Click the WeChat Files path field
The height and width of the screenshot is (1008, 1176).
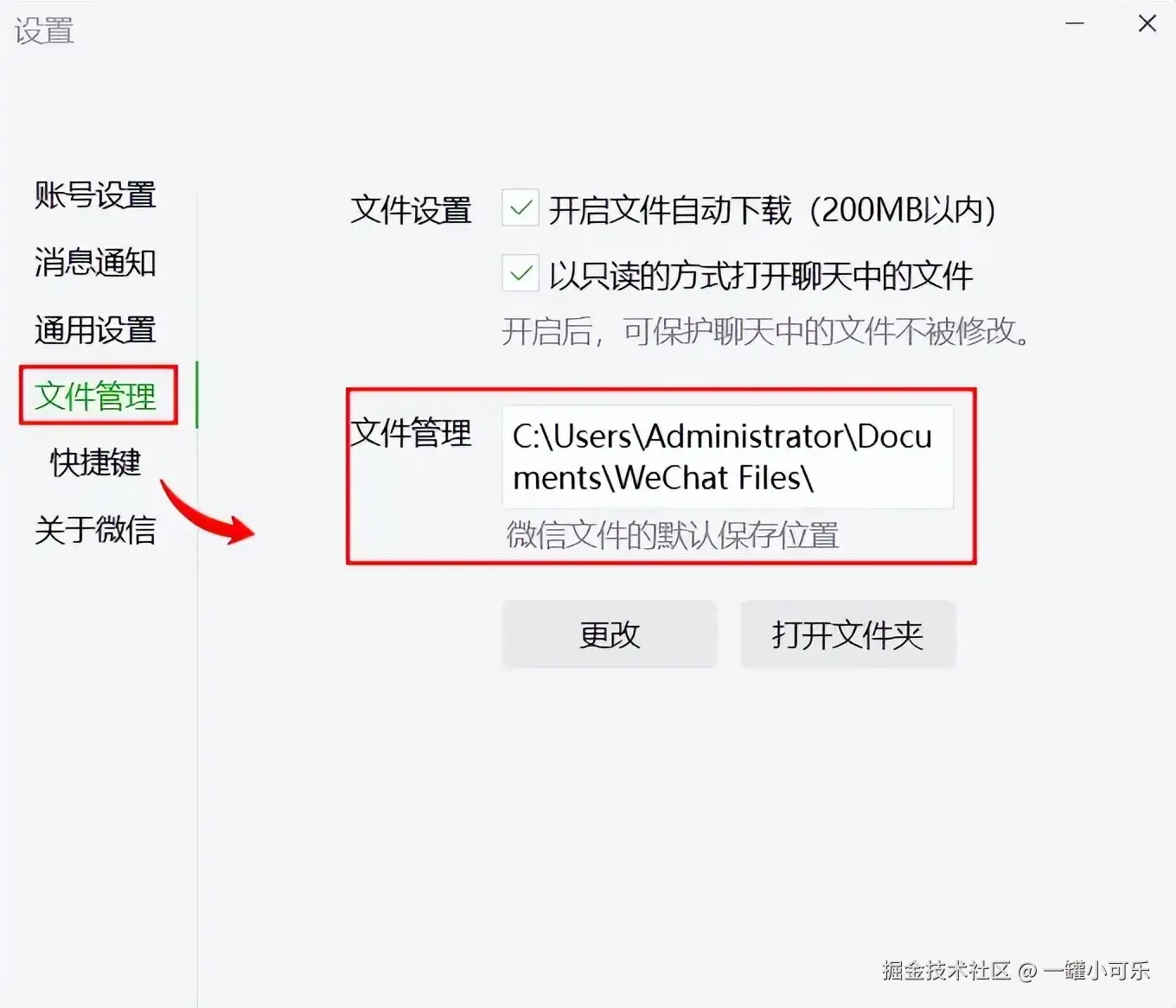pos(727,457)
